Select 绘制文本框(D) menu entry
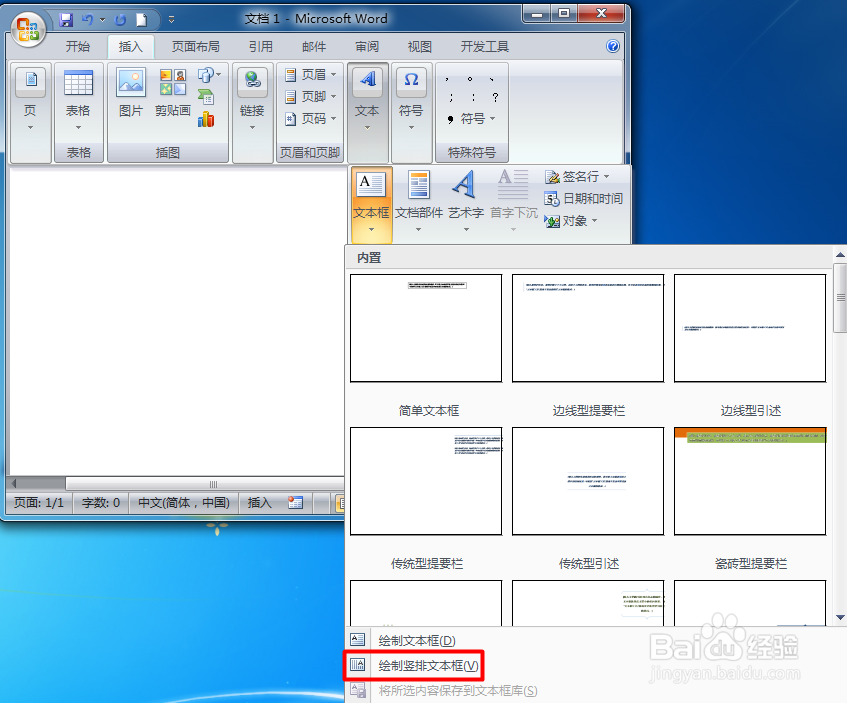 tap(417, 640)
